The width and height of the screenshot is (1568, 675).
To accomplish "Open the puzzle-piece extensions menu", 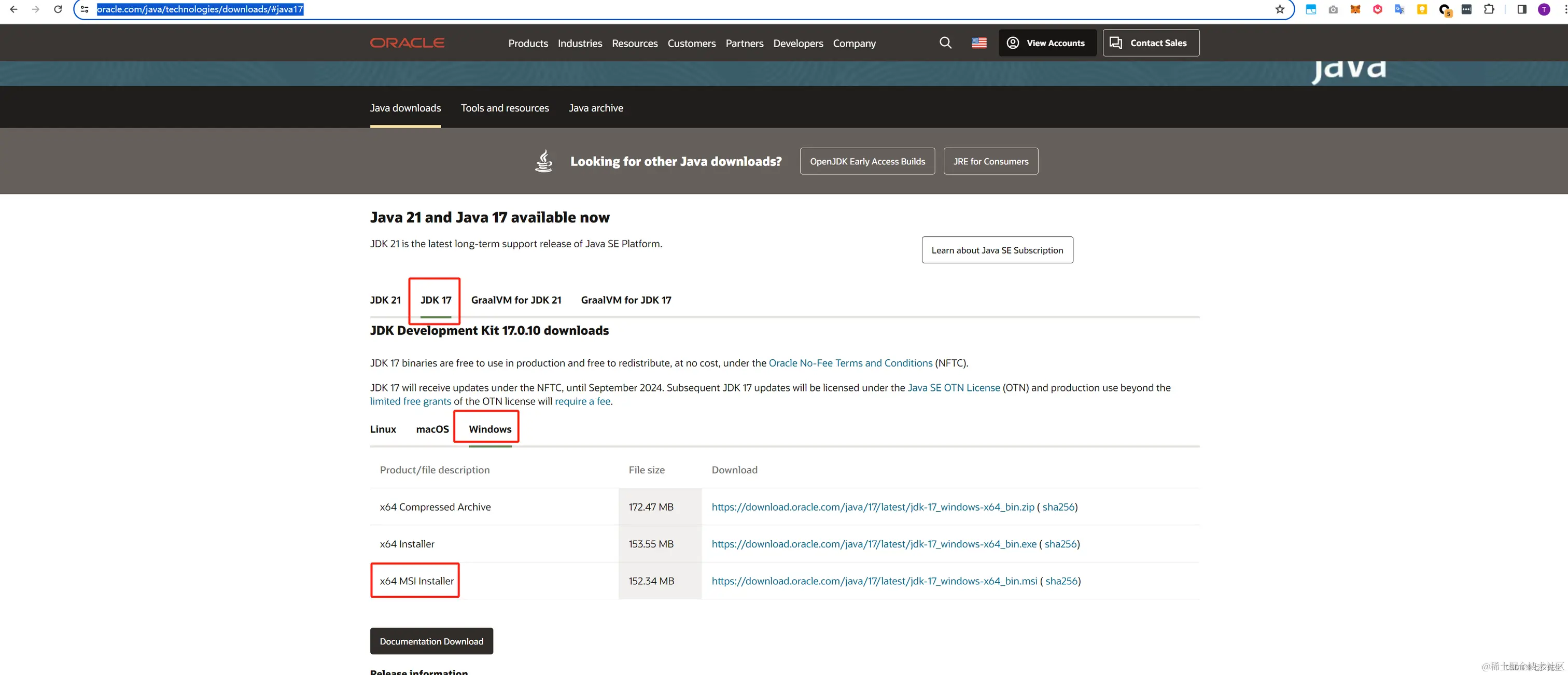I will (1489, 9).
